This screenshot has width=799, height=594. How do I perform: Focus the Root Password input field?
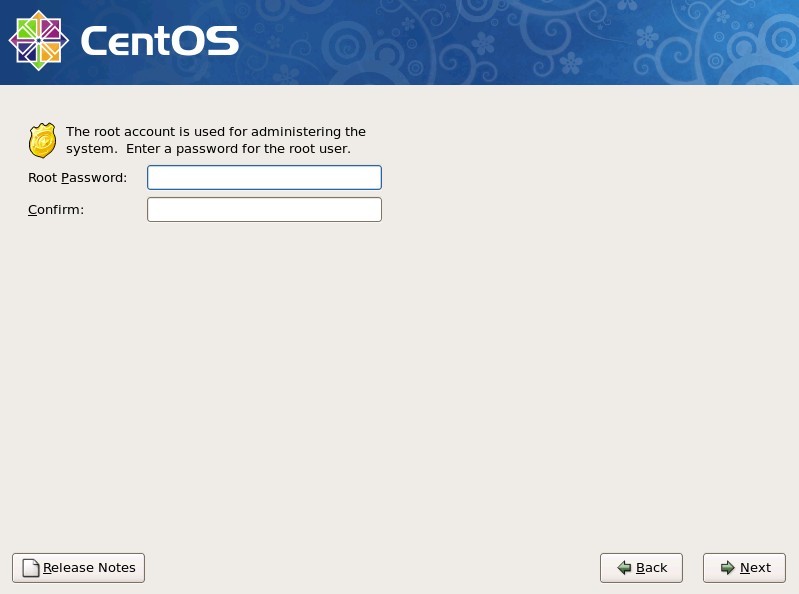(264, 178)
